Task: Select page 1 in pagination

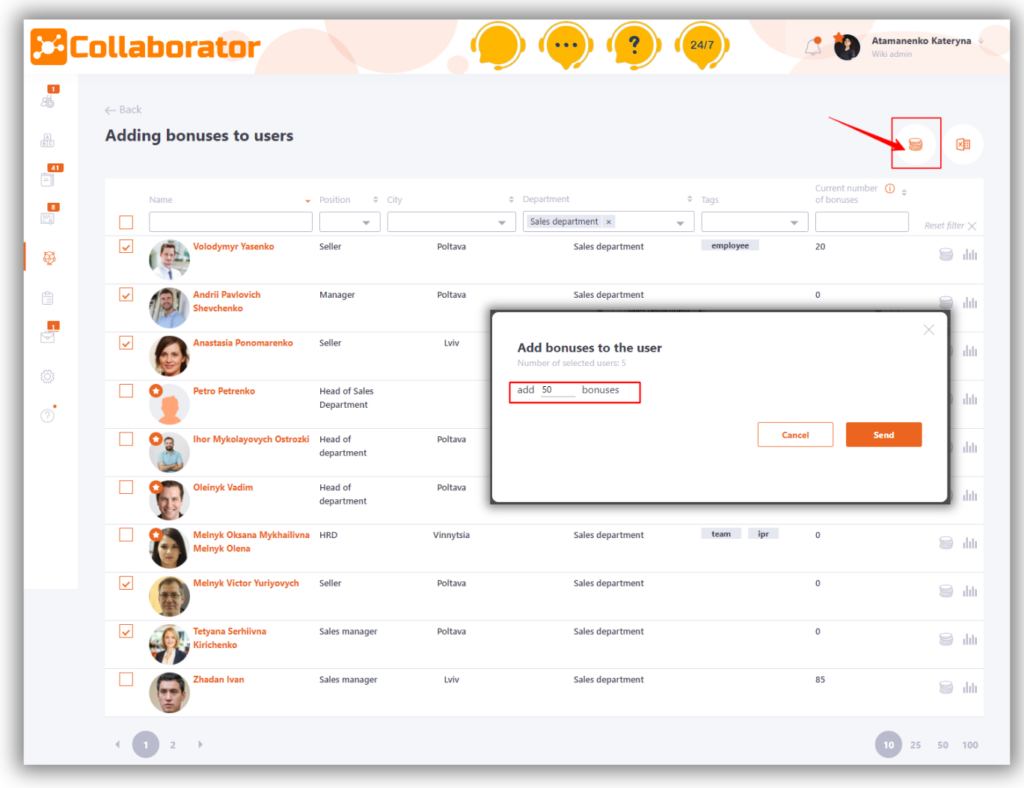Action: [x=146, y=744]
